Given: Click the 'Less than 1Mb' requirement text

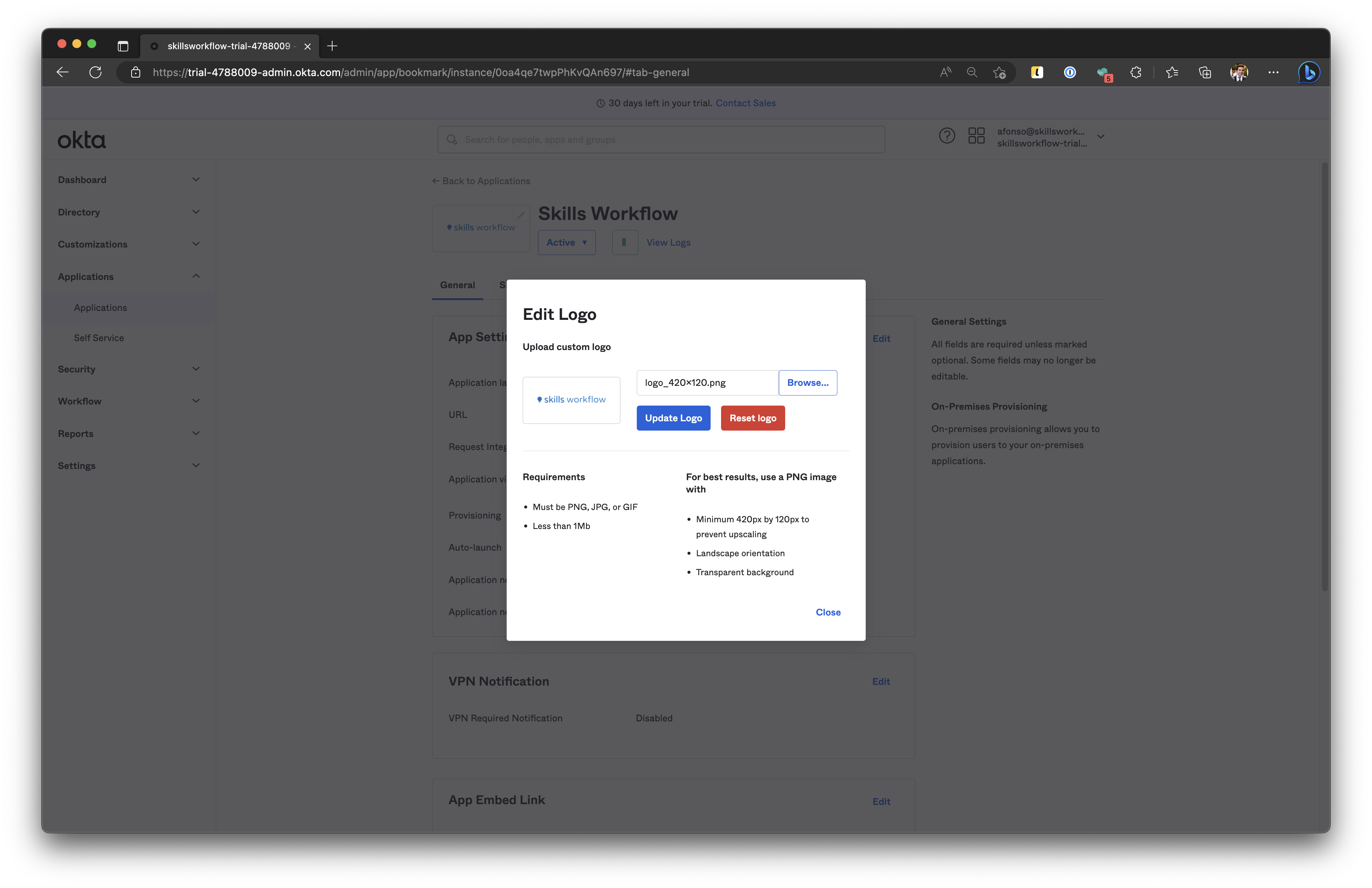Looking at the screenshot, I should (x=561, y=526).
